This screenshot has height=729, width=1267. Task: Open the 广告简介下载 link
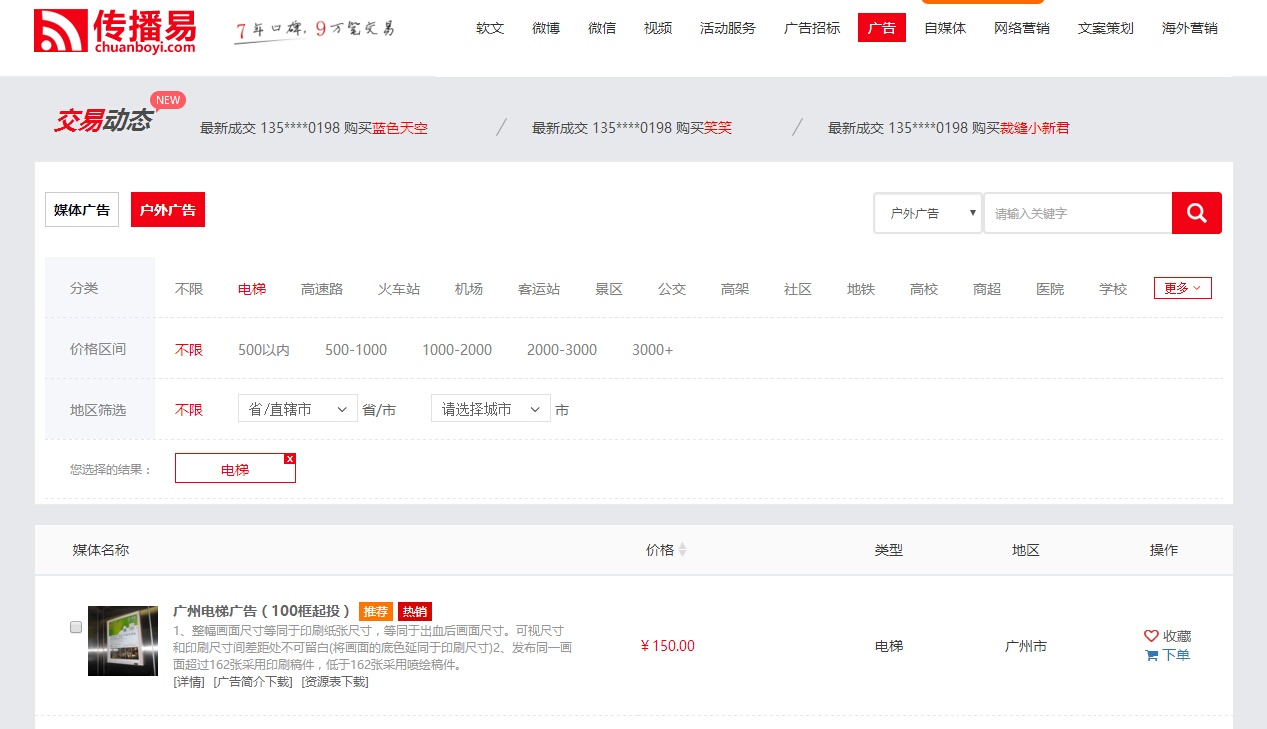pos(253,682)
